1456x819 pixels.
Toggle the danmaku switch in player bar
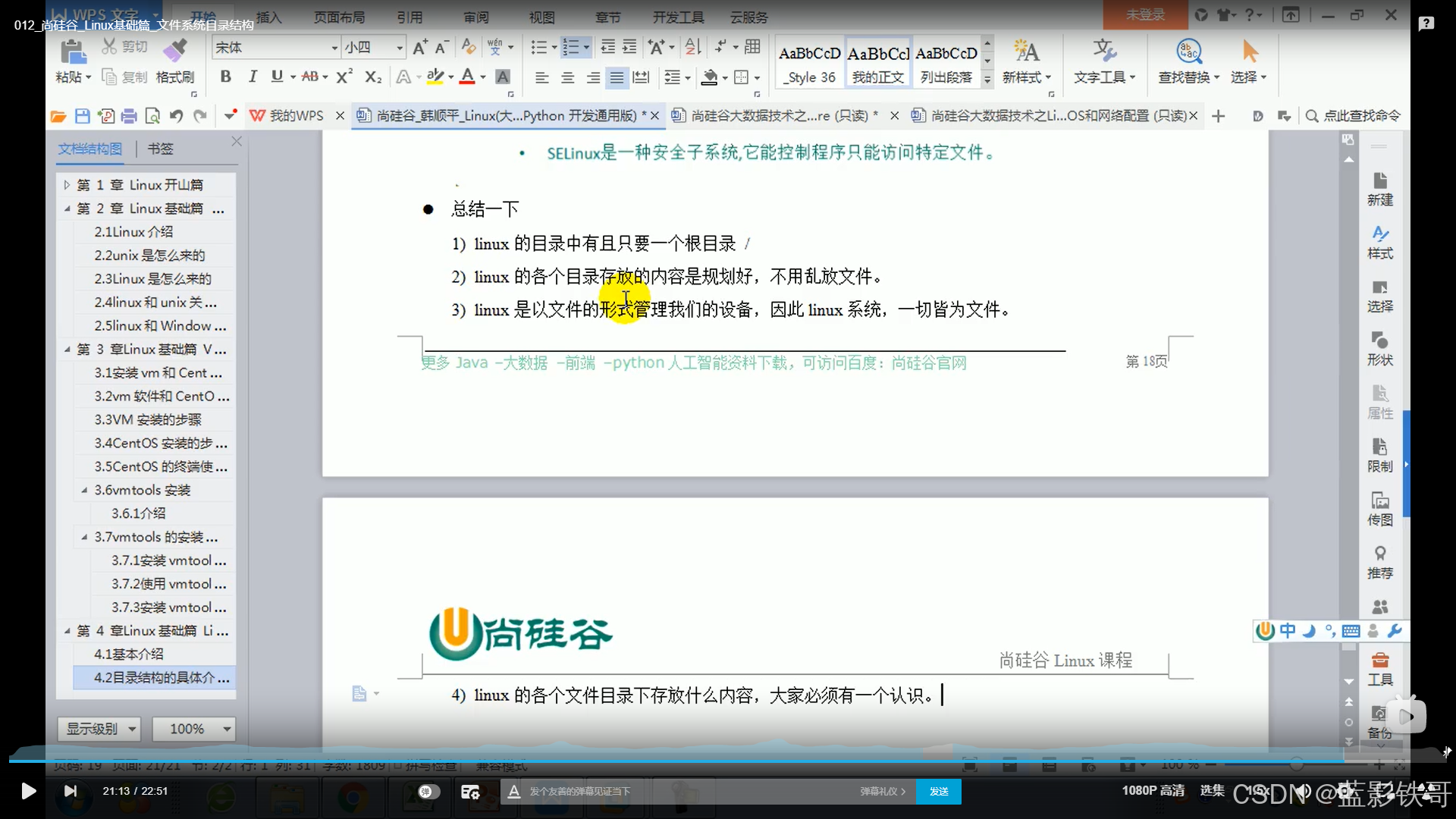click(428, 792)
